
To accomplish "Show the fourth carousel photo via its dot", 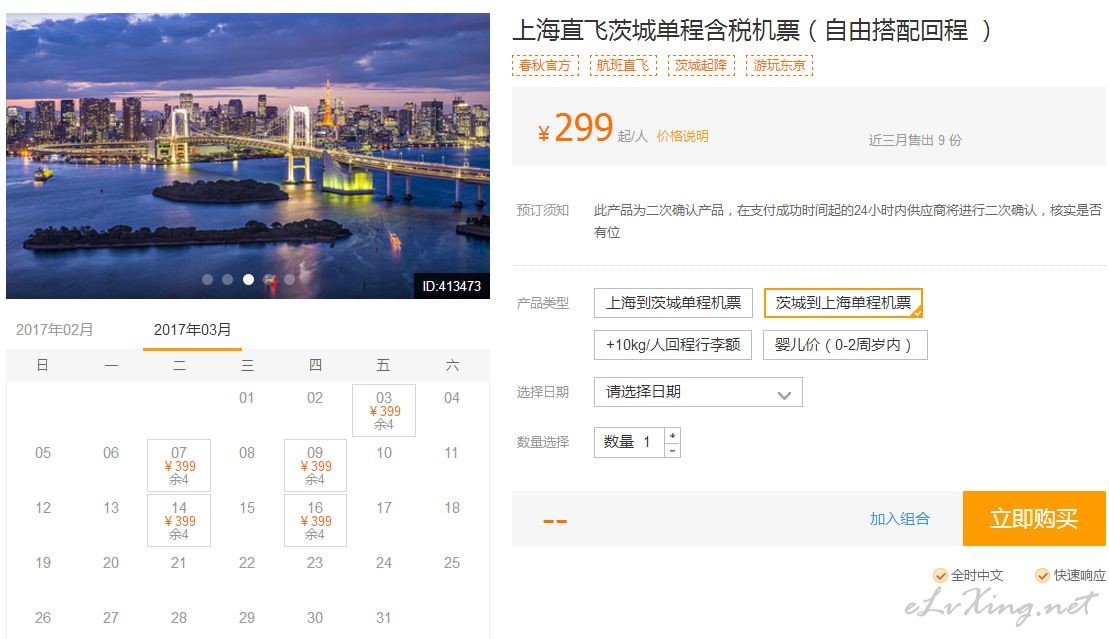I will (269, 280).
